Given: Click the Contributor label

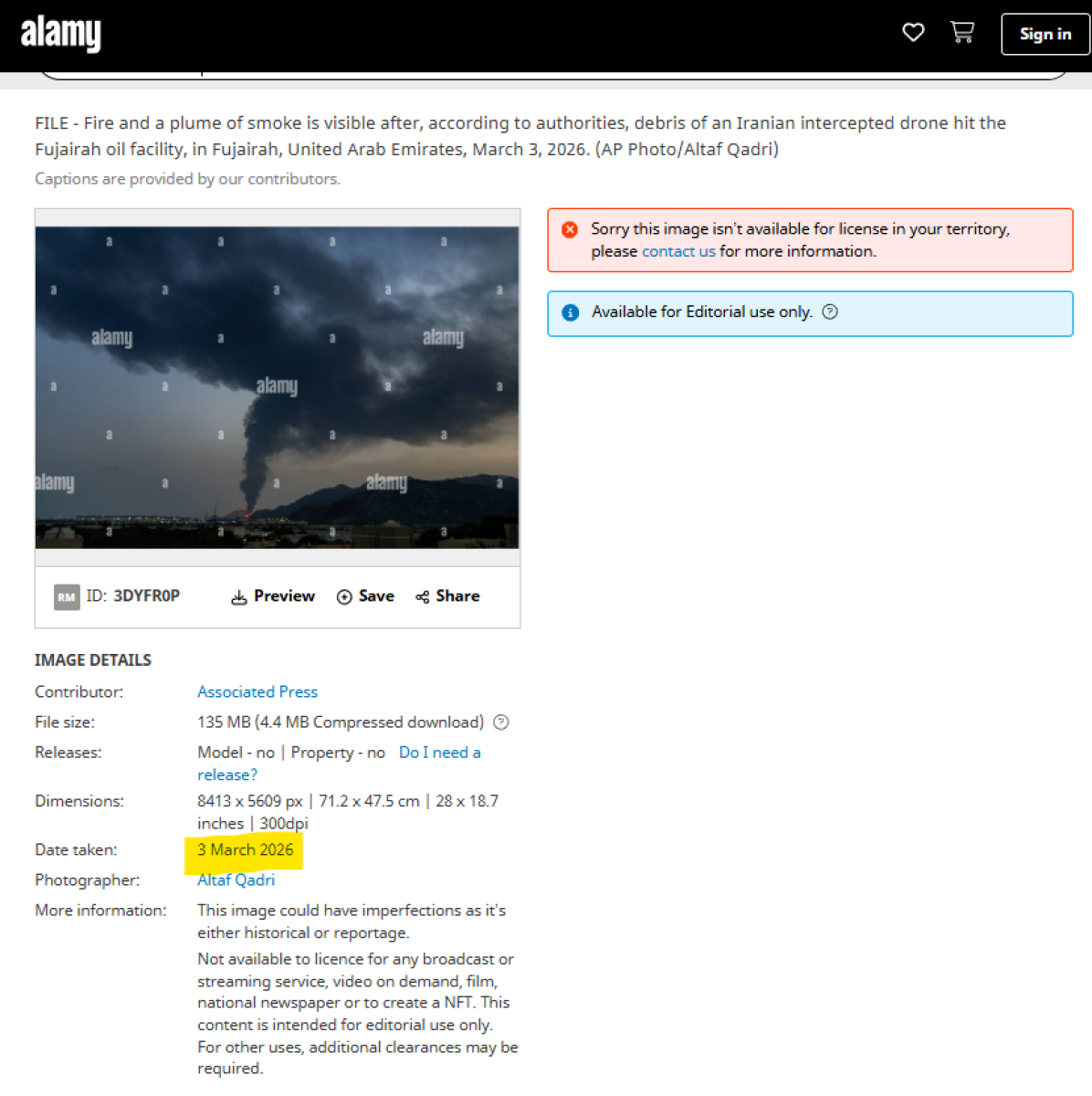Looking at the screenshot, I should (x=79, y=691).
